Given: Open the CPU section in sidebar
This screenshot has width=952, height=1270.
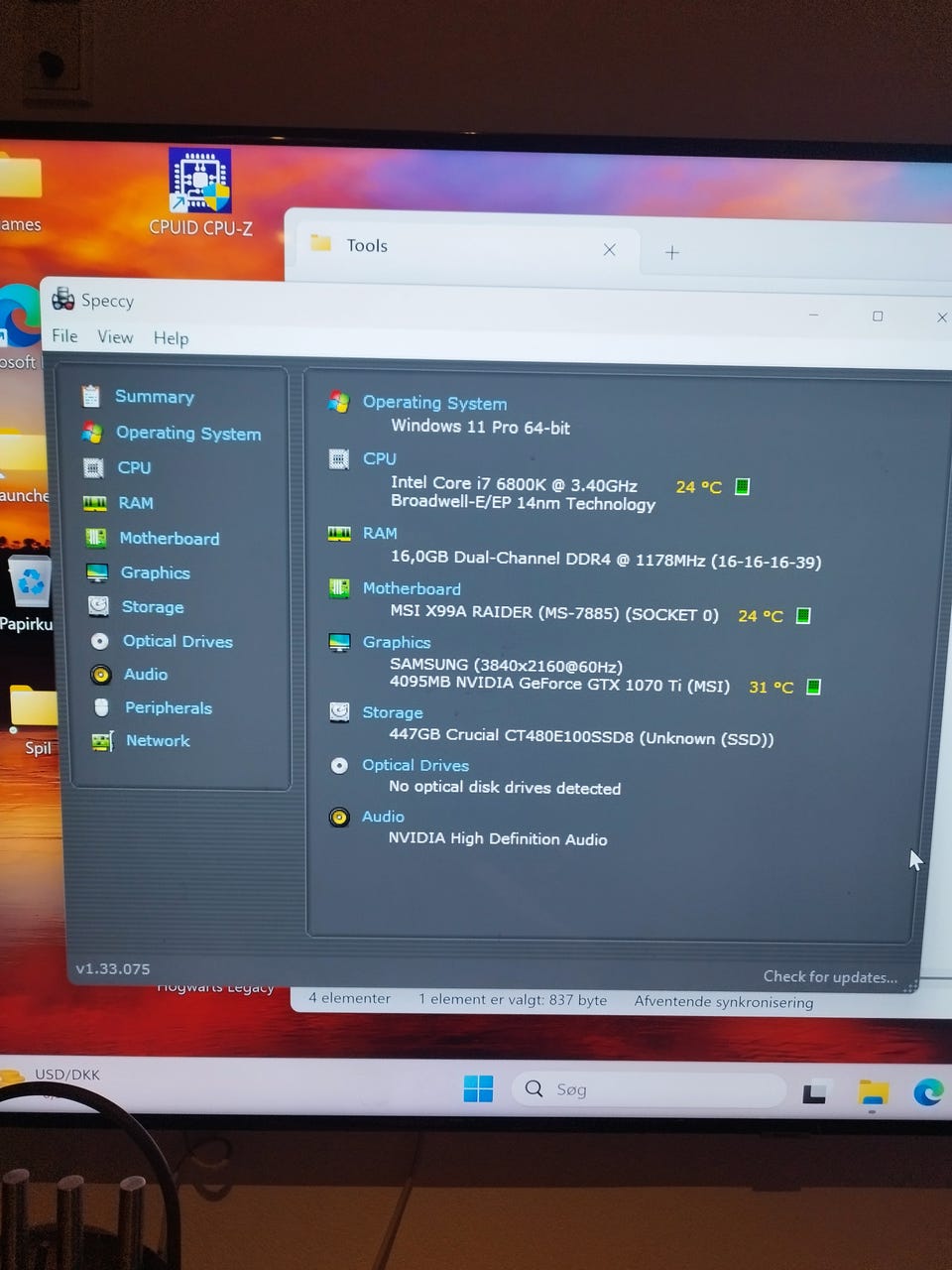Looking at the screenshot, I should click(134, 467).
